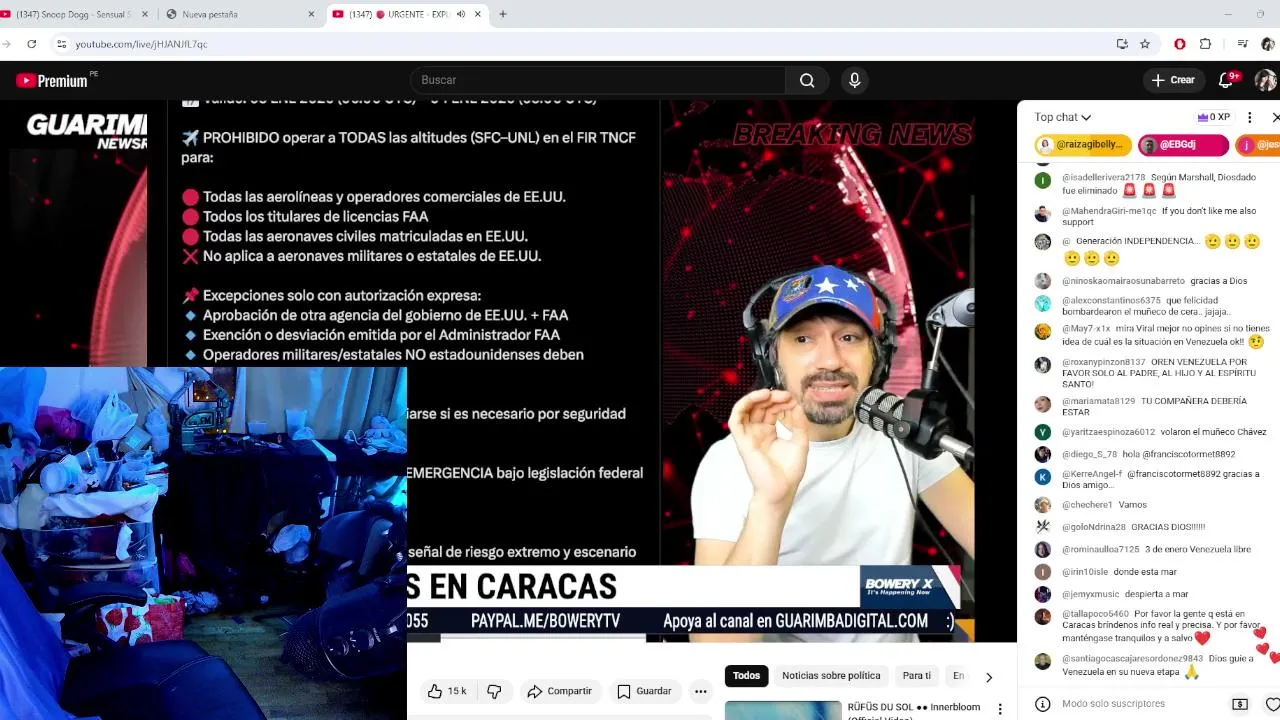Click the Super Chat dollar icon

tap(1240, 704)
